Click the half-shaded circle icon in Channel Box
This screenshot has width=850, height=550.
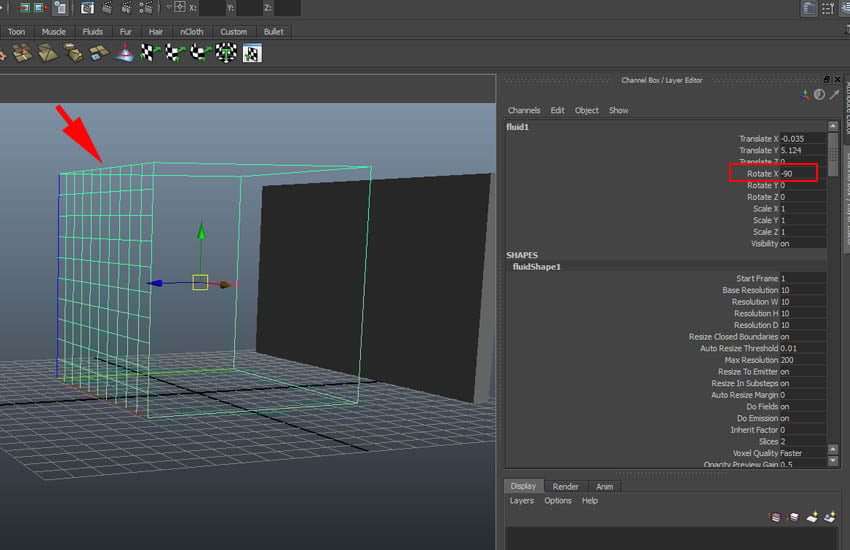click(820, 94)
